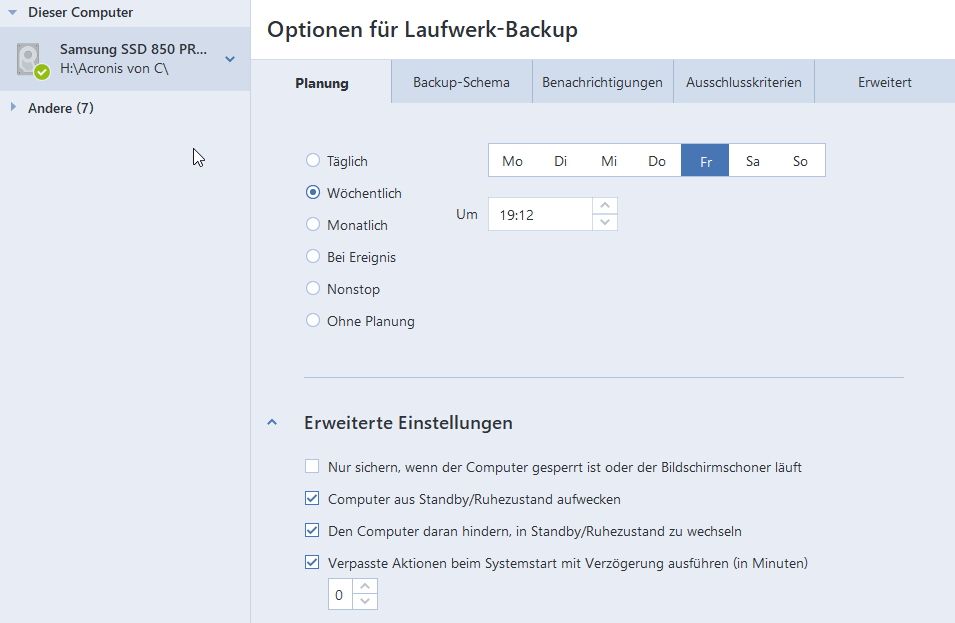Click the 19:12 time input field
This screenshot has width=955, height=623.
coord(540,214)
